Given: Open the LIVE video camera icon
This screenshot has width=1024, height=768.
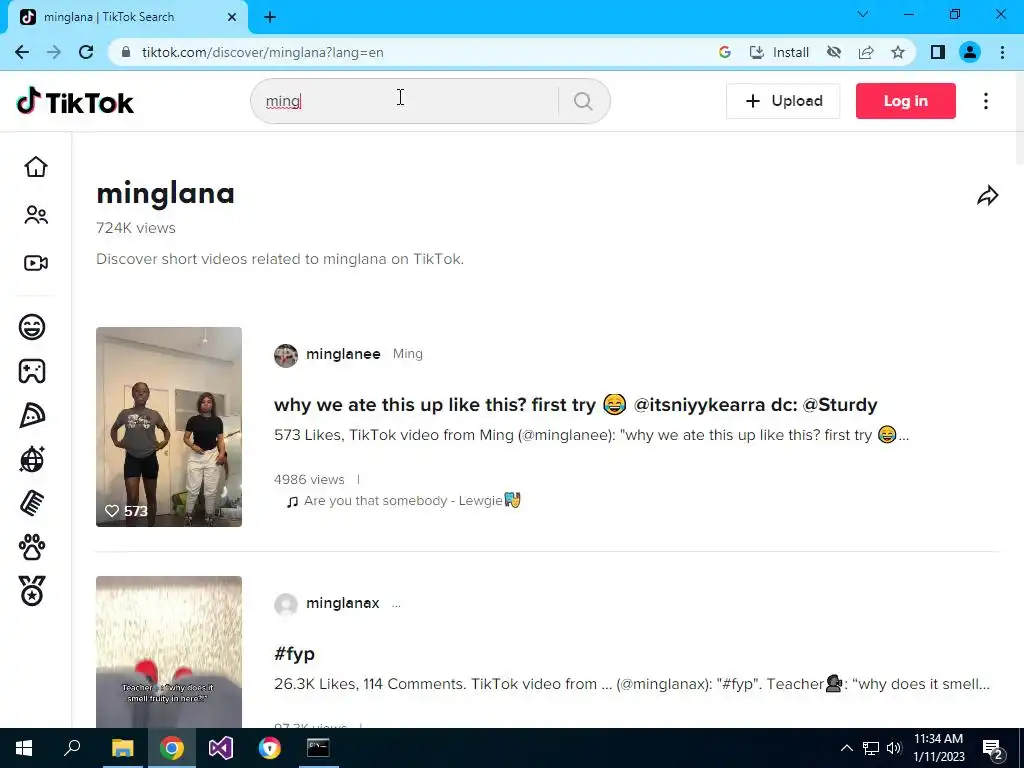Looking at the screenshot, I should pos(36,263).
